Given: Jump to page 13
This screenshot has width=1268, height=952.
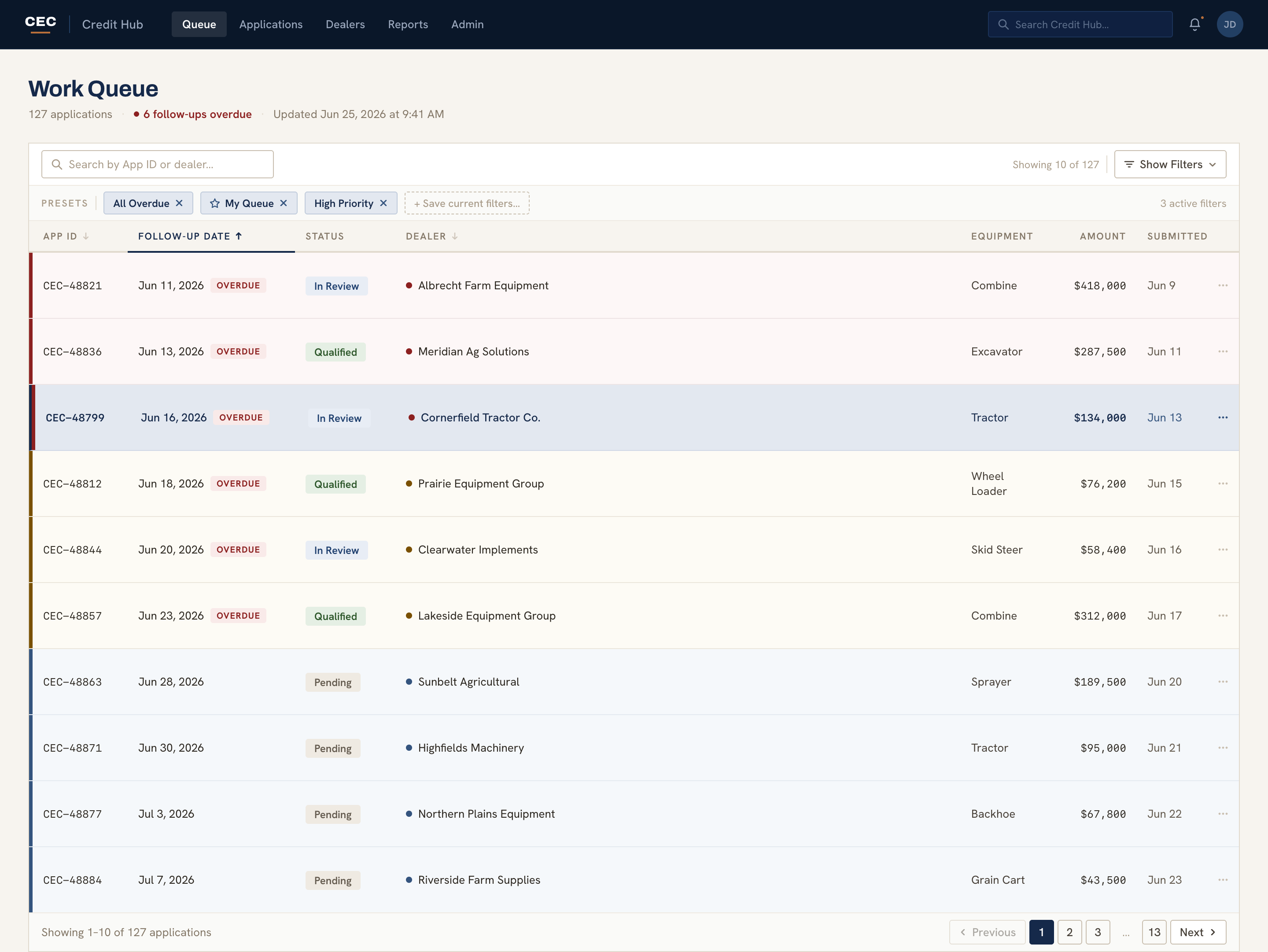Looking at the screenshot, I should click(1154, 933).
